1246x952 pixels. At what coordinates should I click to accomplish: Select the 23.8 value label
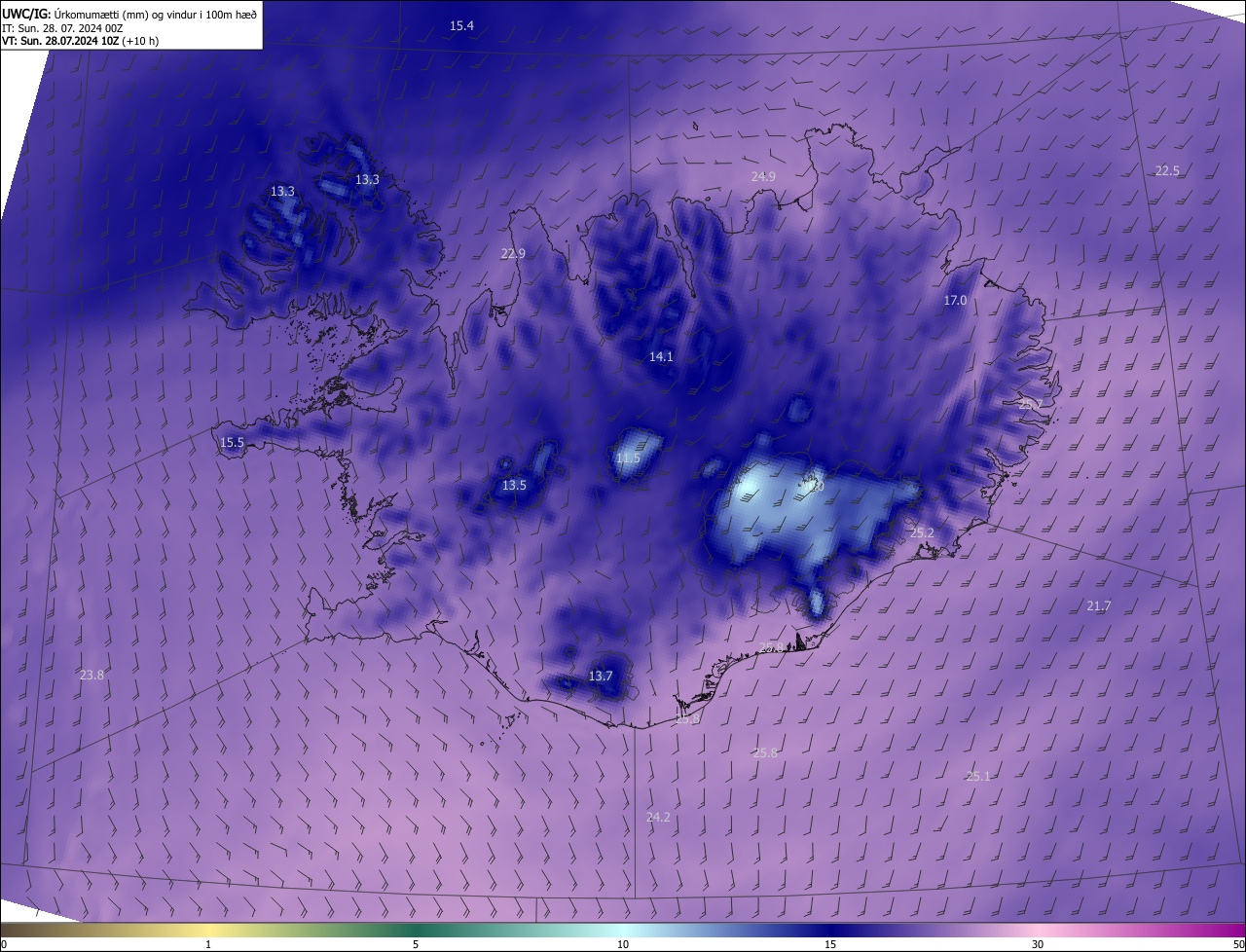92,676
